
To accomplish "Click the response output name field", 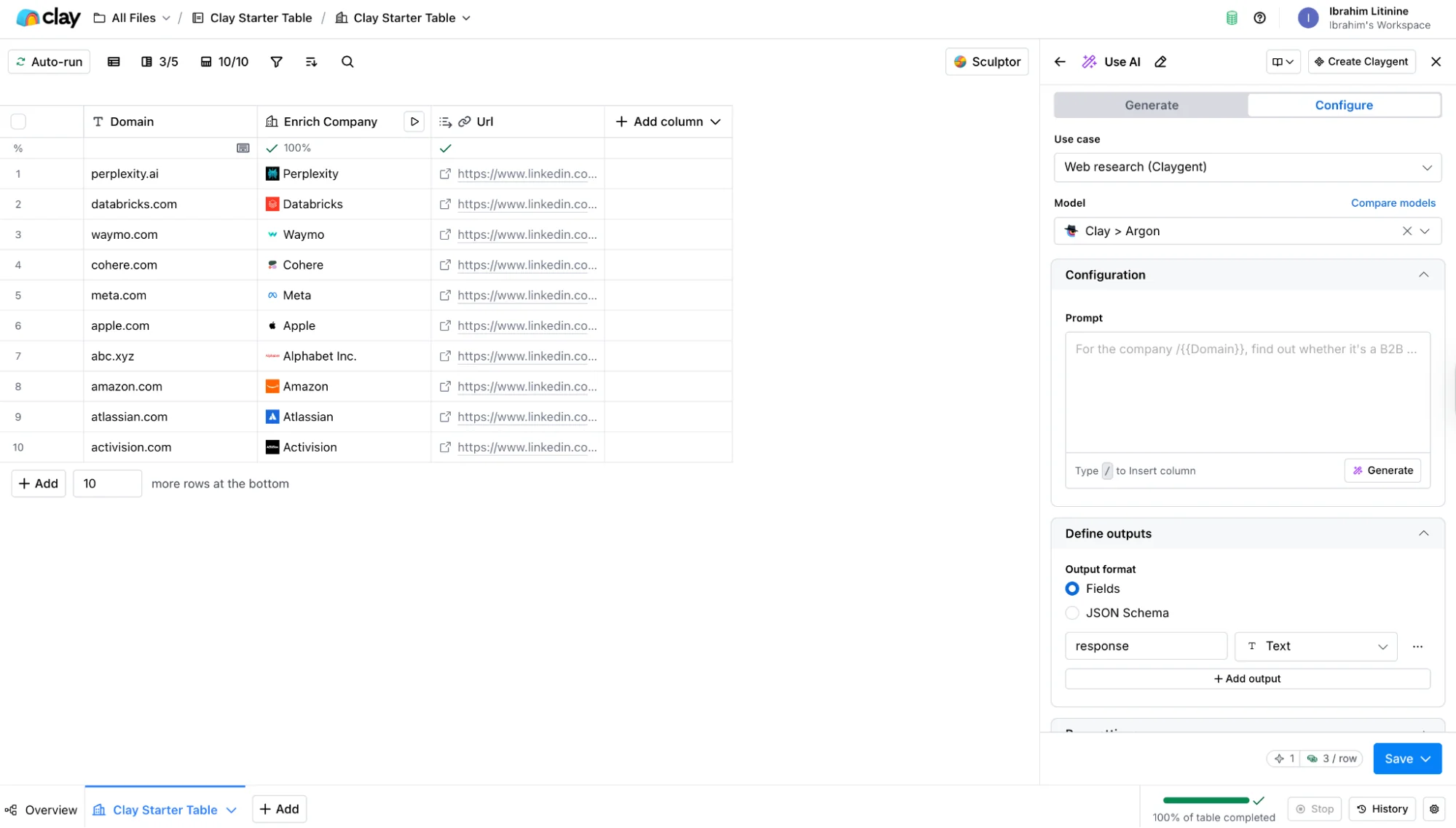I will (1146, 647).
